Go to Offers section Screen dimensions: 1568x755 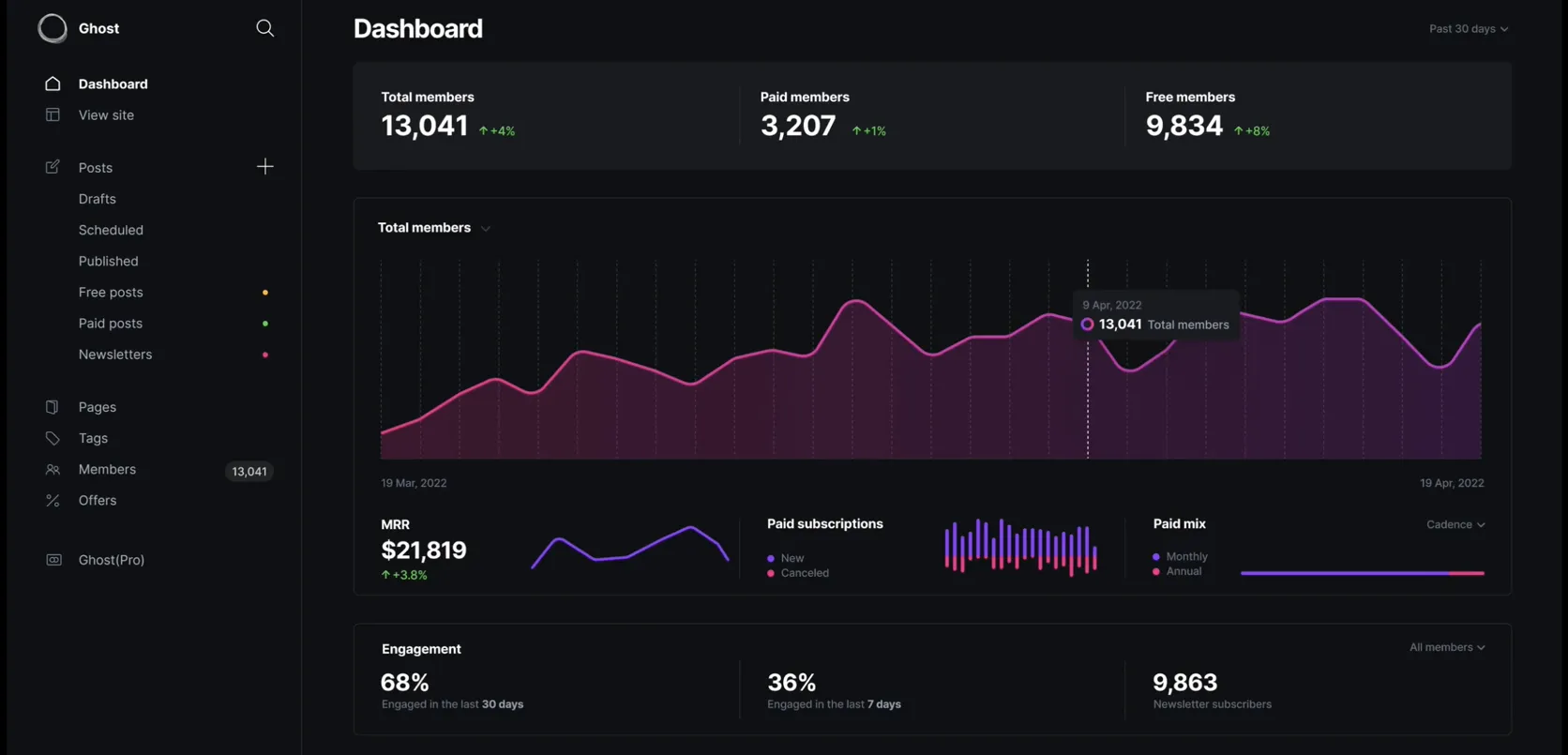(x=98, y=501)
